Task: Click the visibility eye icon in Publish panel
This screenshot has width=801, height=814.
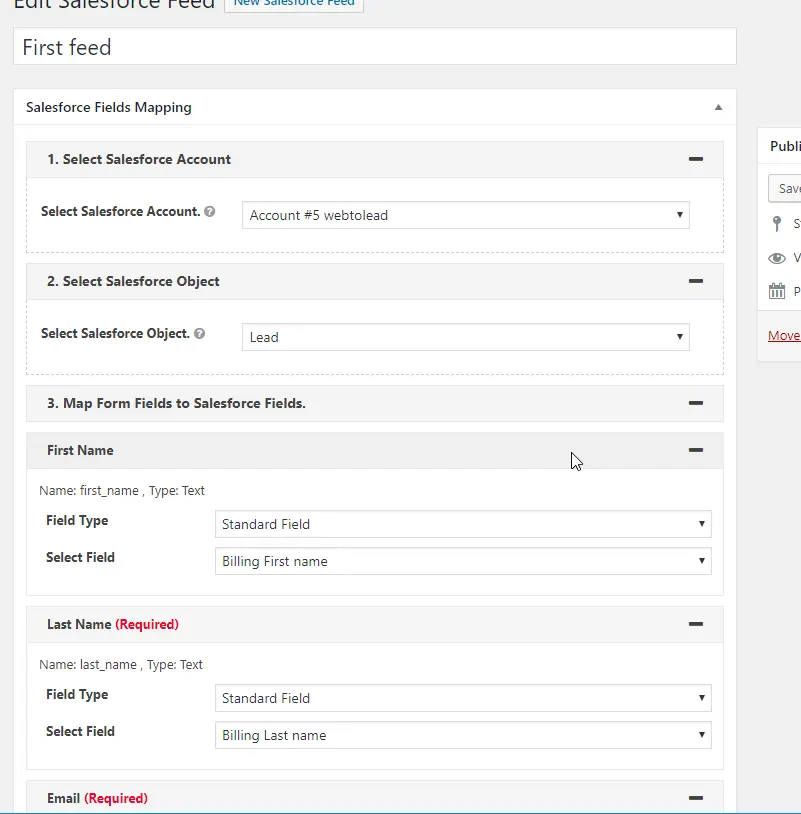Action: [777, 258]
